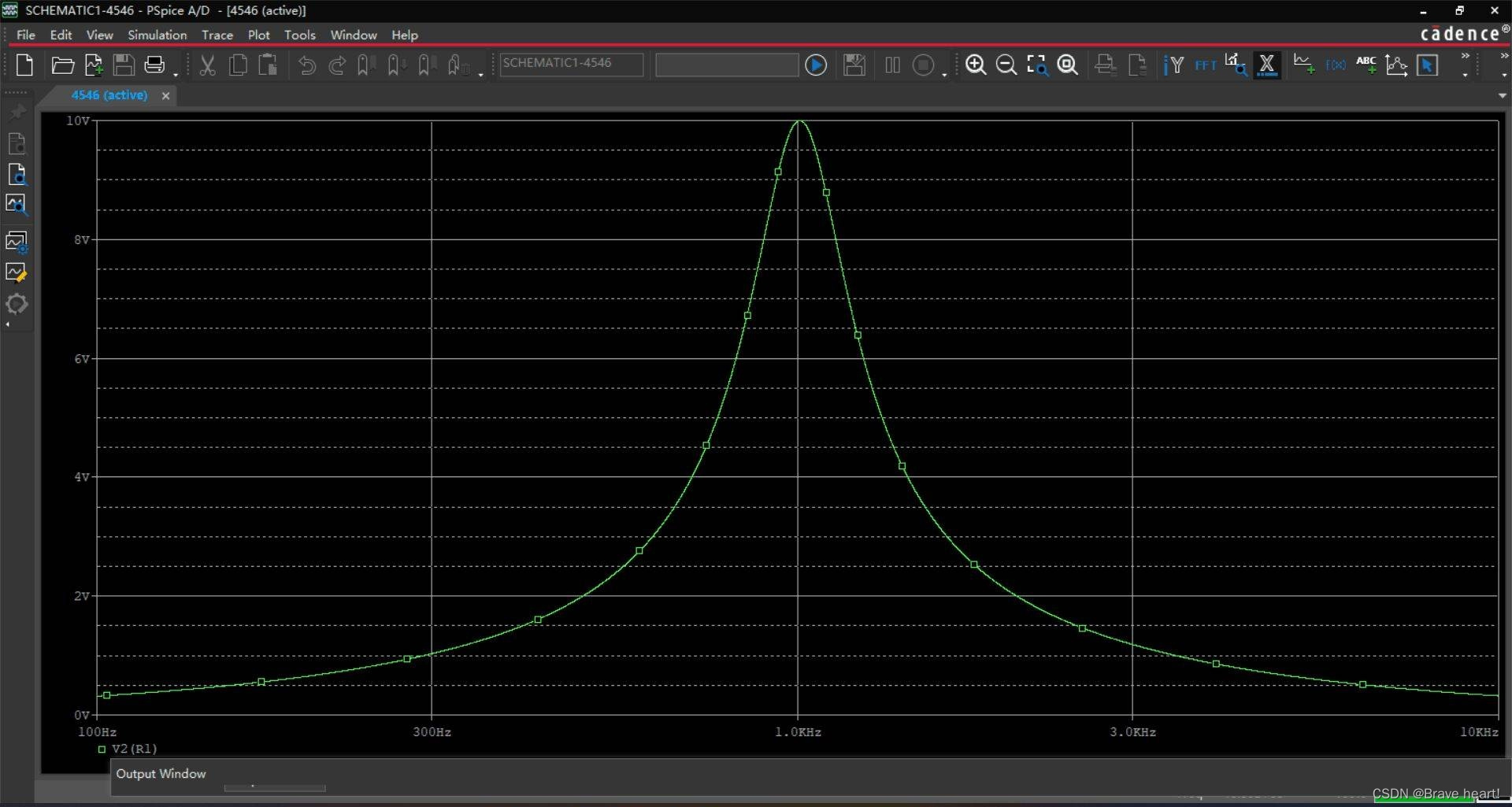
Task: Click the ABC text label icon
Action: point(1366,65)
